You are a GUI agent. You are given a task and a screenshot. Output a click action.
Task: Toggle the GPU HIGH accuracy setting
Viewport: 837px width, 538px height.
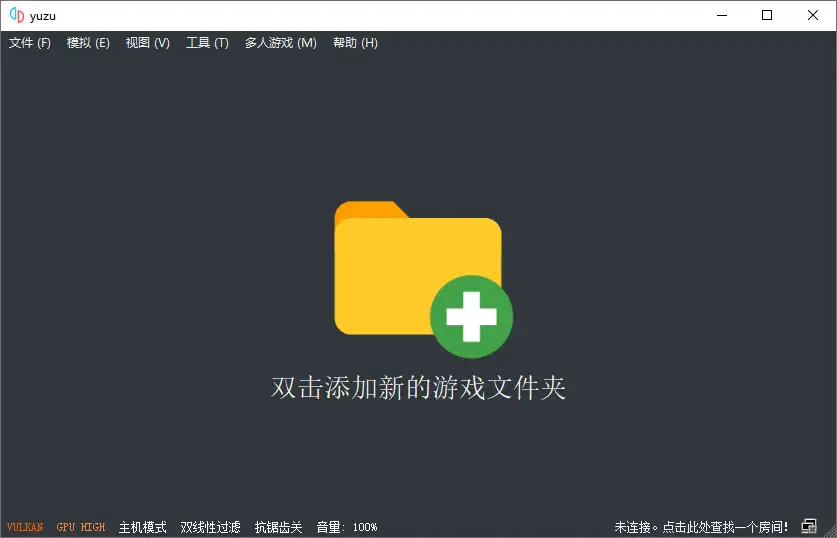point(81,527)
